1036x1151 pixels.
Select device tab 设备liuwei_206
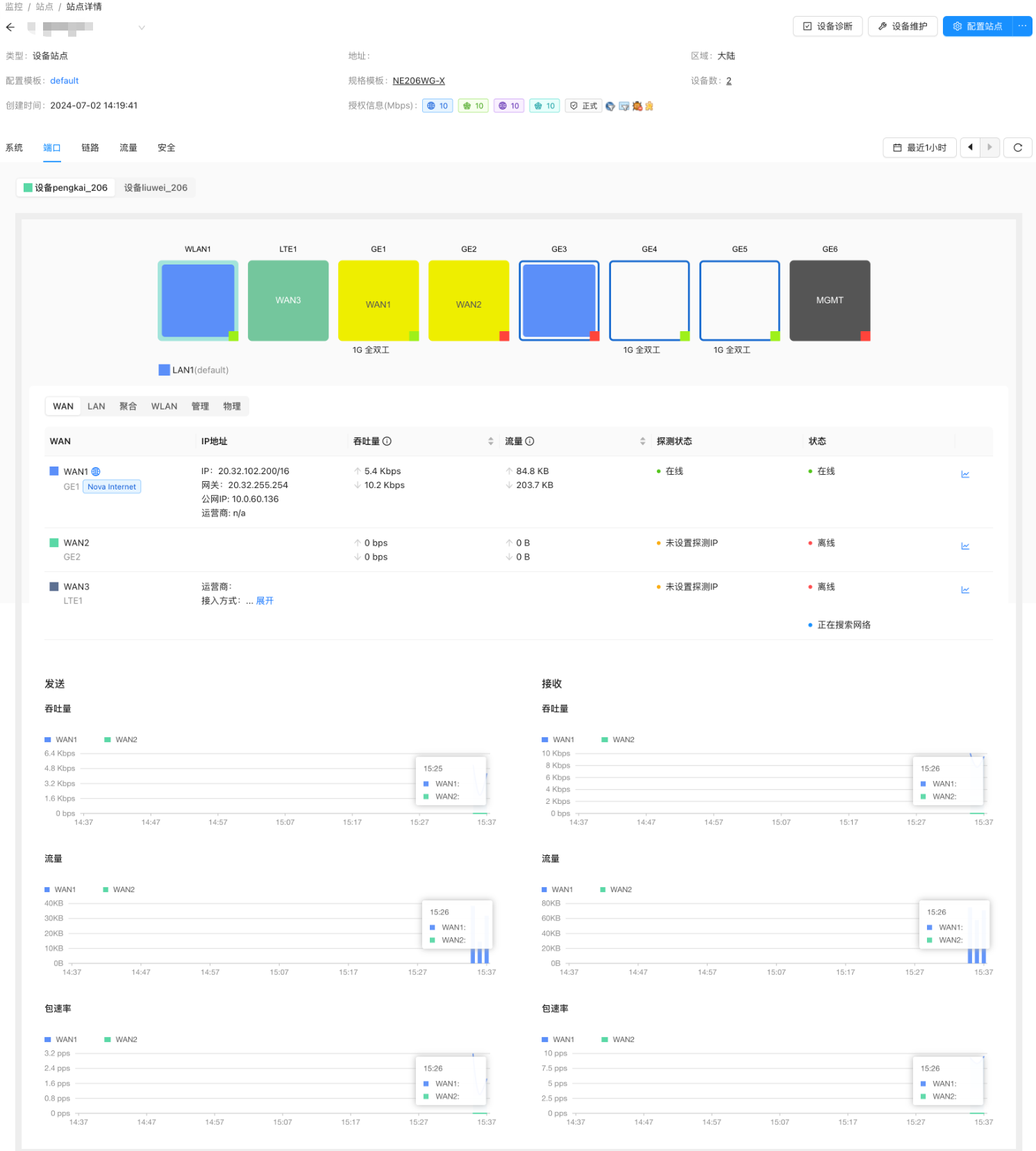pyautogui.click(x=156, y=187)
